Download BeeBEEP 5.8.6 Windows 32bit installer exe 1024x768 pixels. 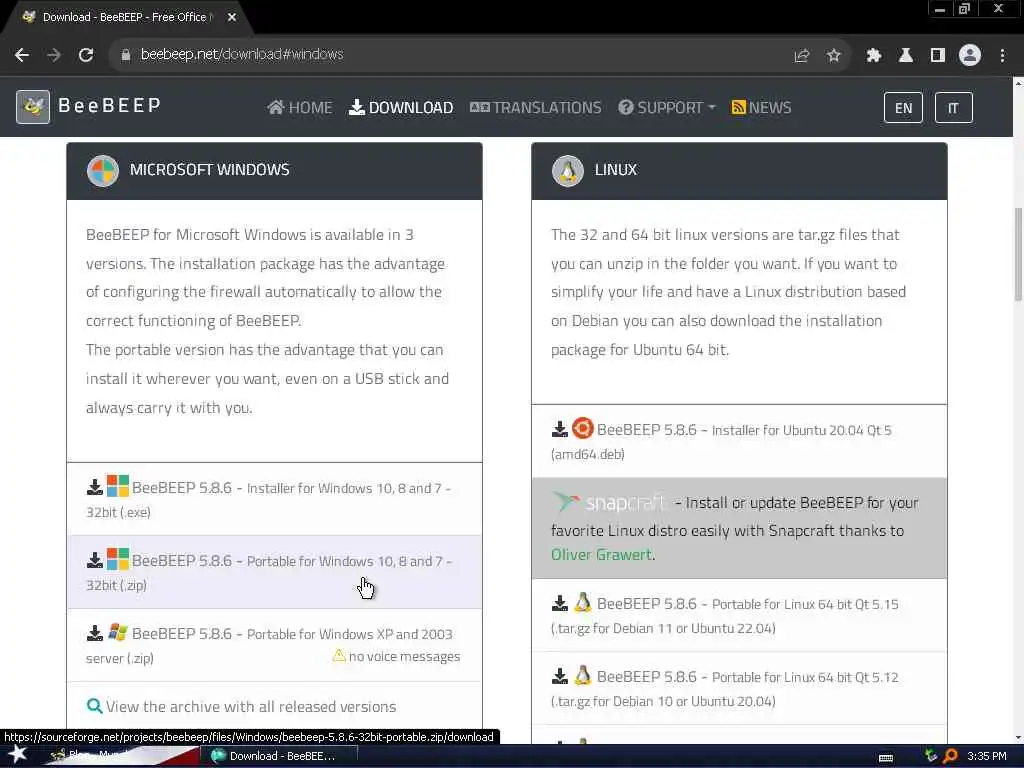point(274,500)
